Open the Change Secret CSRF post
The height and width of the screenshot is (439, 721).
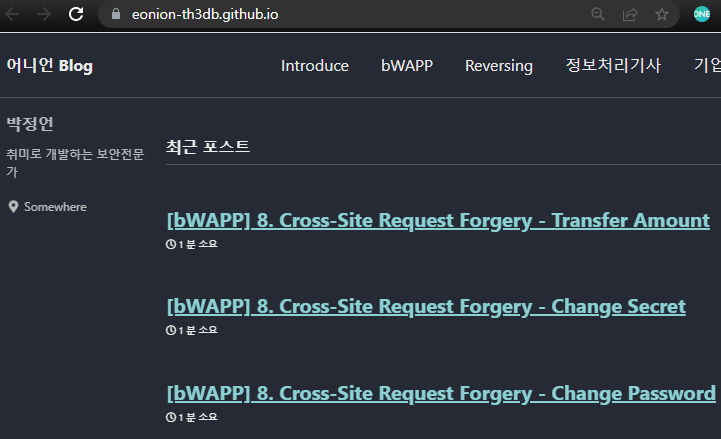426,307
